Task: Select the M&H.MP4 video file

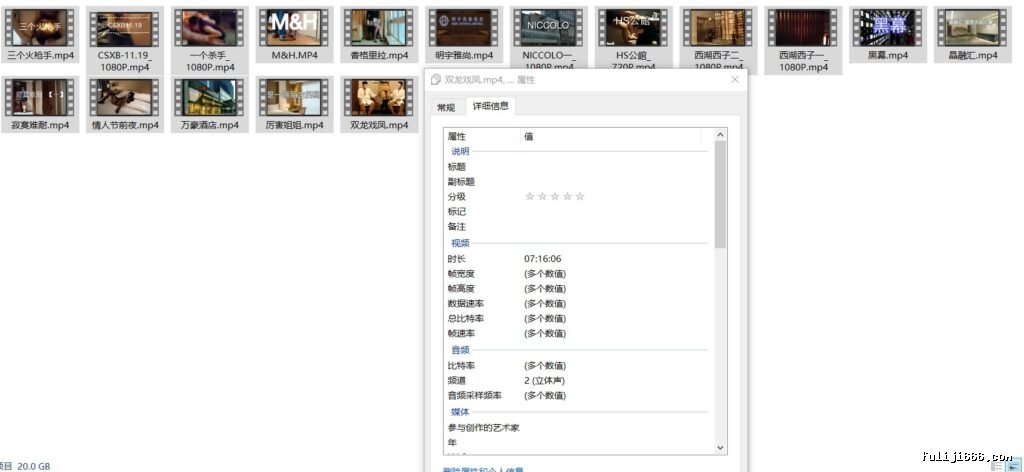Action: tap(295, 27)
